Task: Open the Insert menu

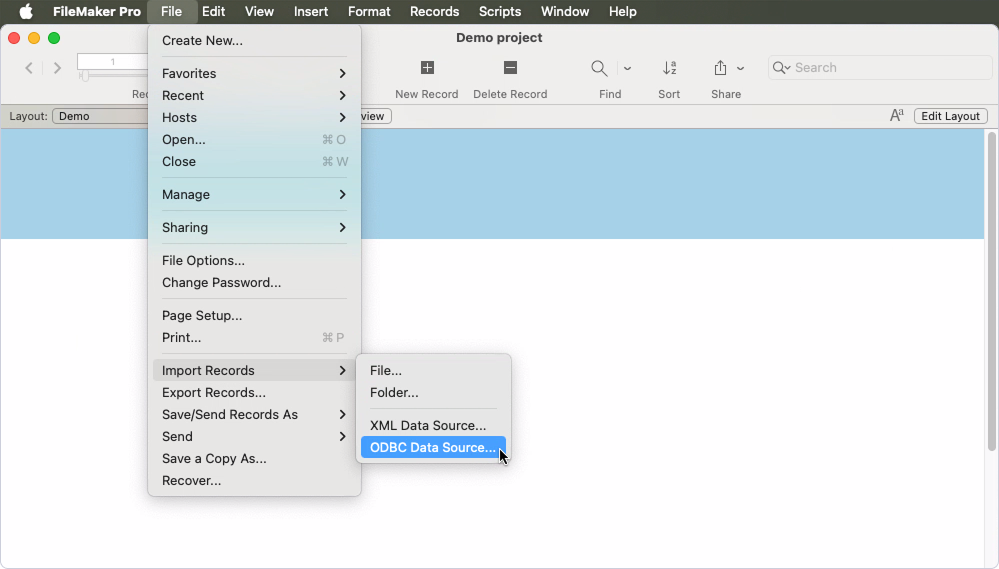Action: click(311, 11)
